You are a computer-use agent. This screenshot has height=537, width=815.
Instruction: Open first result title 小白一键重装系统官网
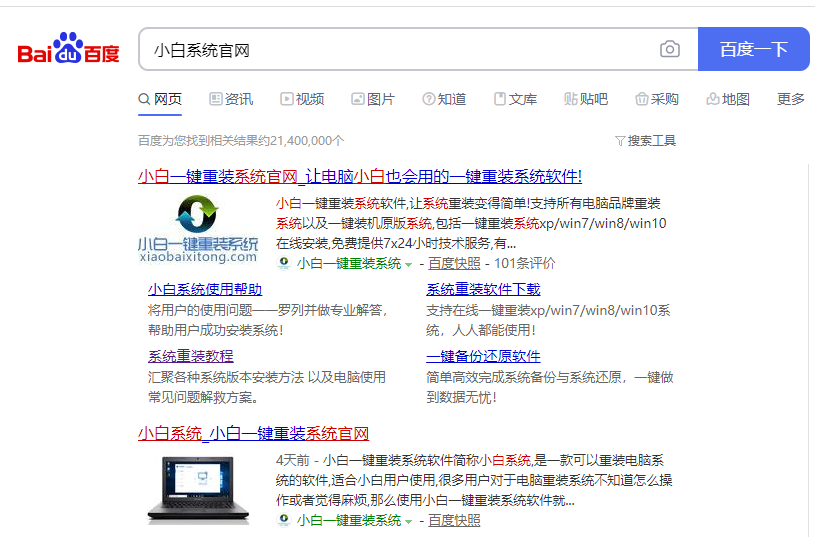pyautogui.click(x=359, y=177)
